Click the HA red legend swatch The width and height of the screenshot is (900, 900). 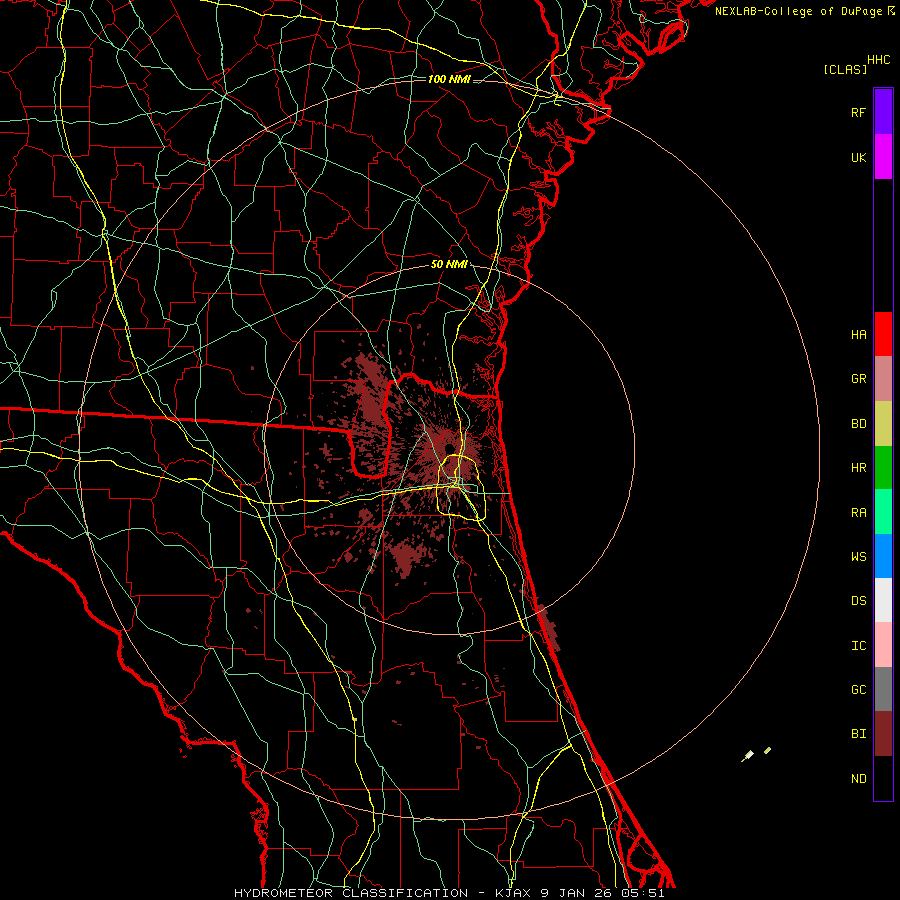tap(883, 334)
